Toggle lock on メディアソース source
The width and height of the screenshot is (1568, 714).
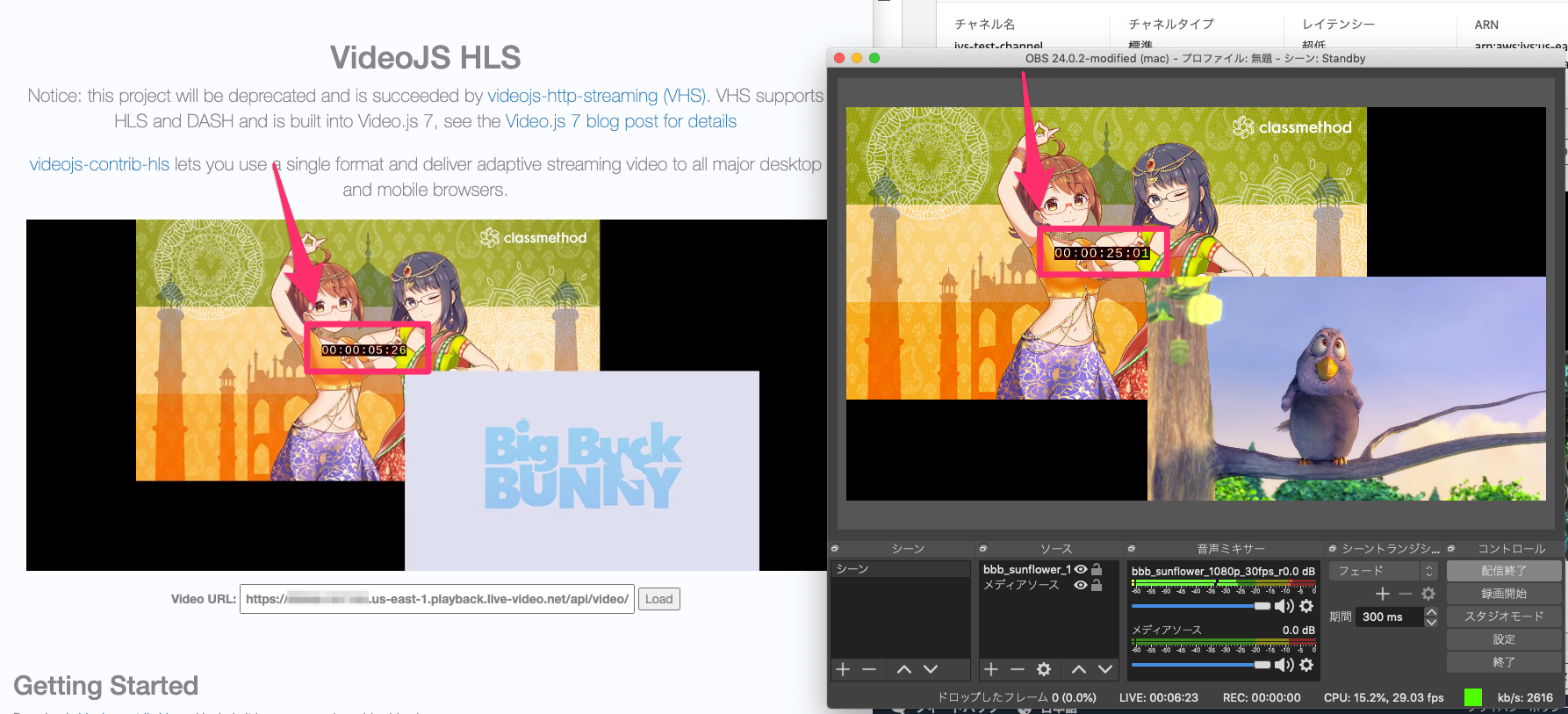(x=1097, y=585)
